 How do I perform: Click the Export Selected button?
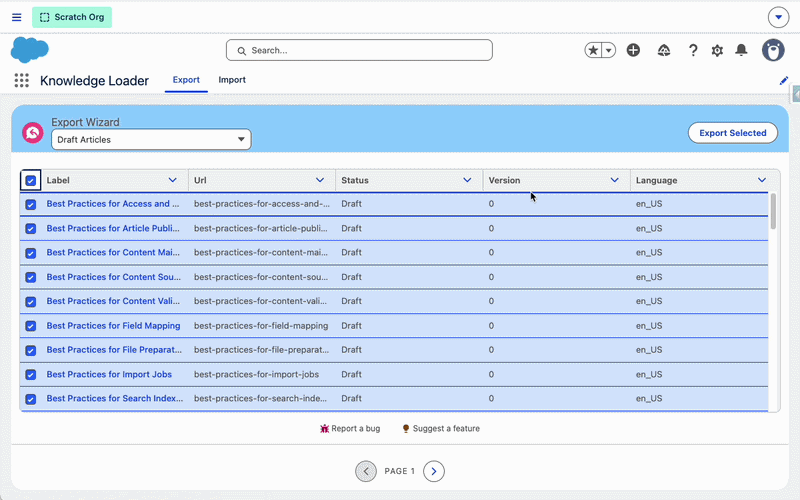tap(733, 133)
